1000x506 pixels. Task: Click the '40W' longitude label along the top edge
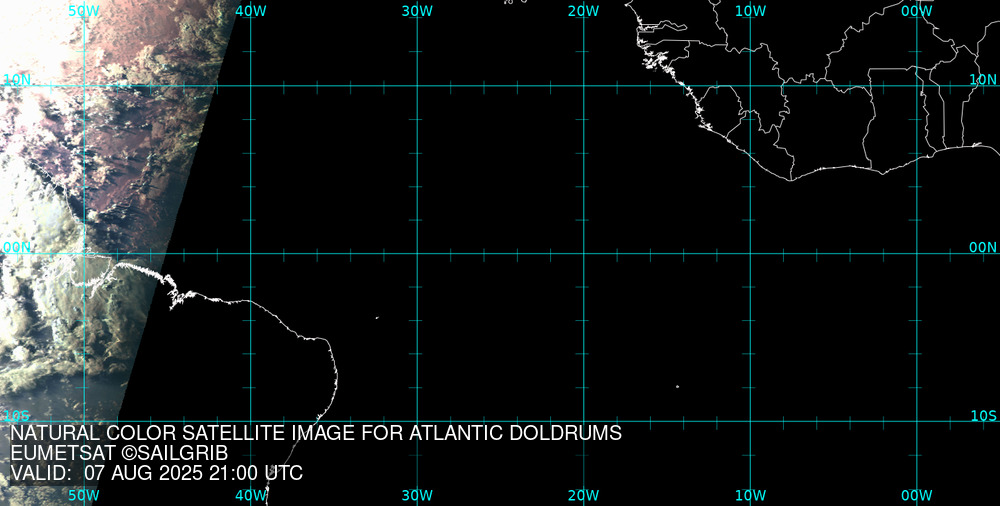coord(251,11)
